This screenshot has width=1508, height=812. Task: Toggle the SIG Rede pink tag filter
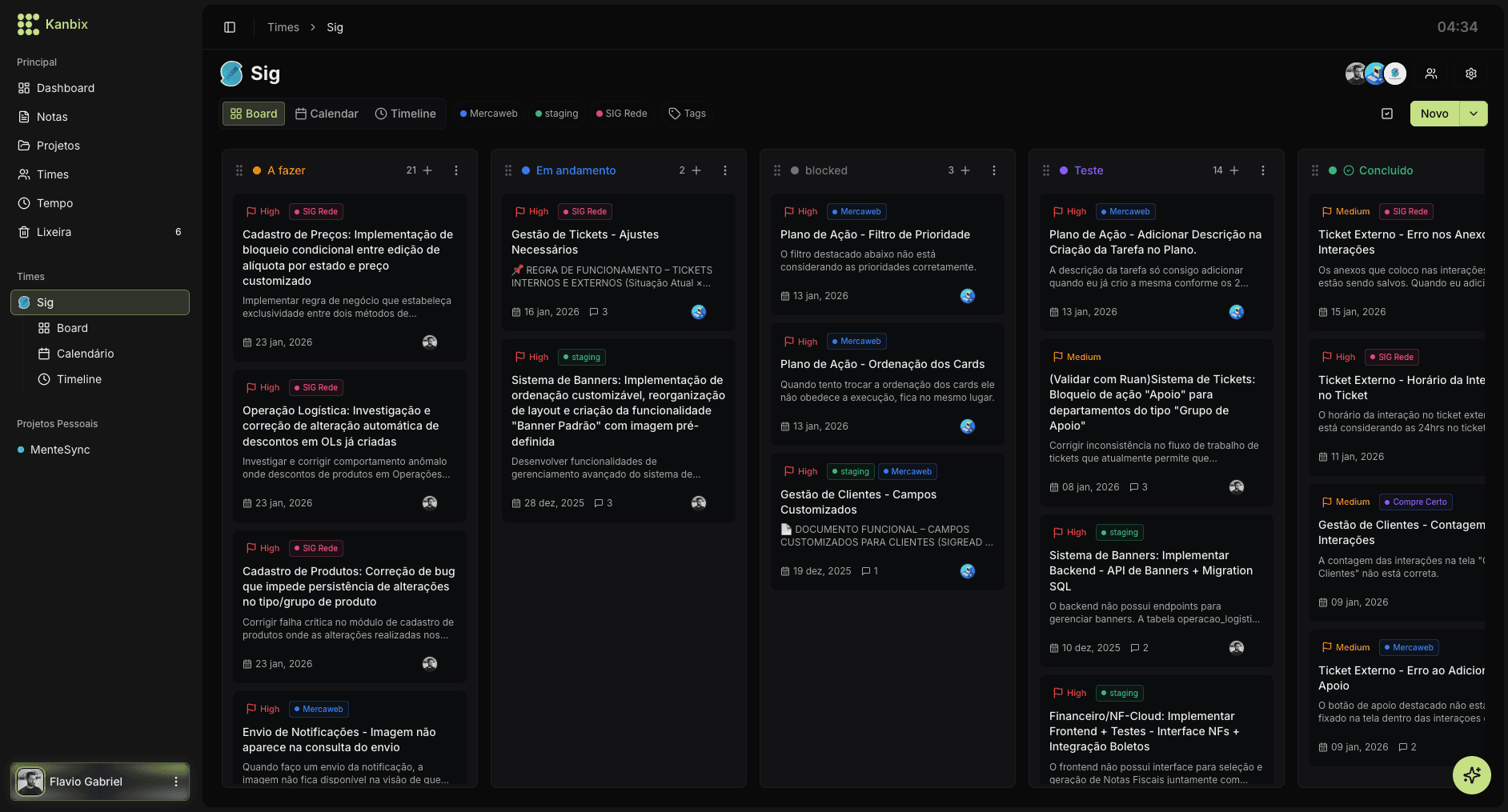tap(622, 114)
